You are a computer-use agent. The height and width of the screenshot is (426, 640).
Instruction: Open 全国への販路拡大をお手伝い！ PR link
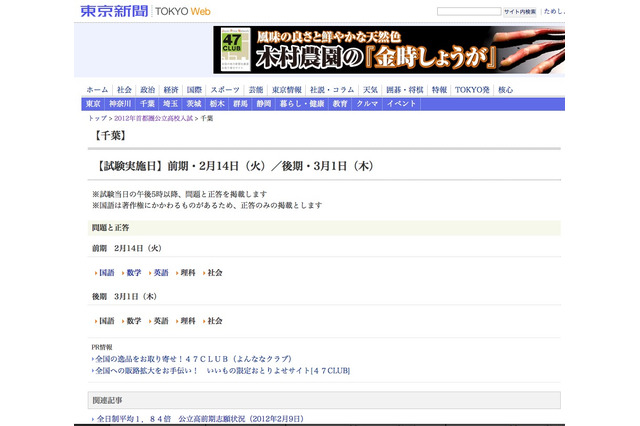(223, 371)
